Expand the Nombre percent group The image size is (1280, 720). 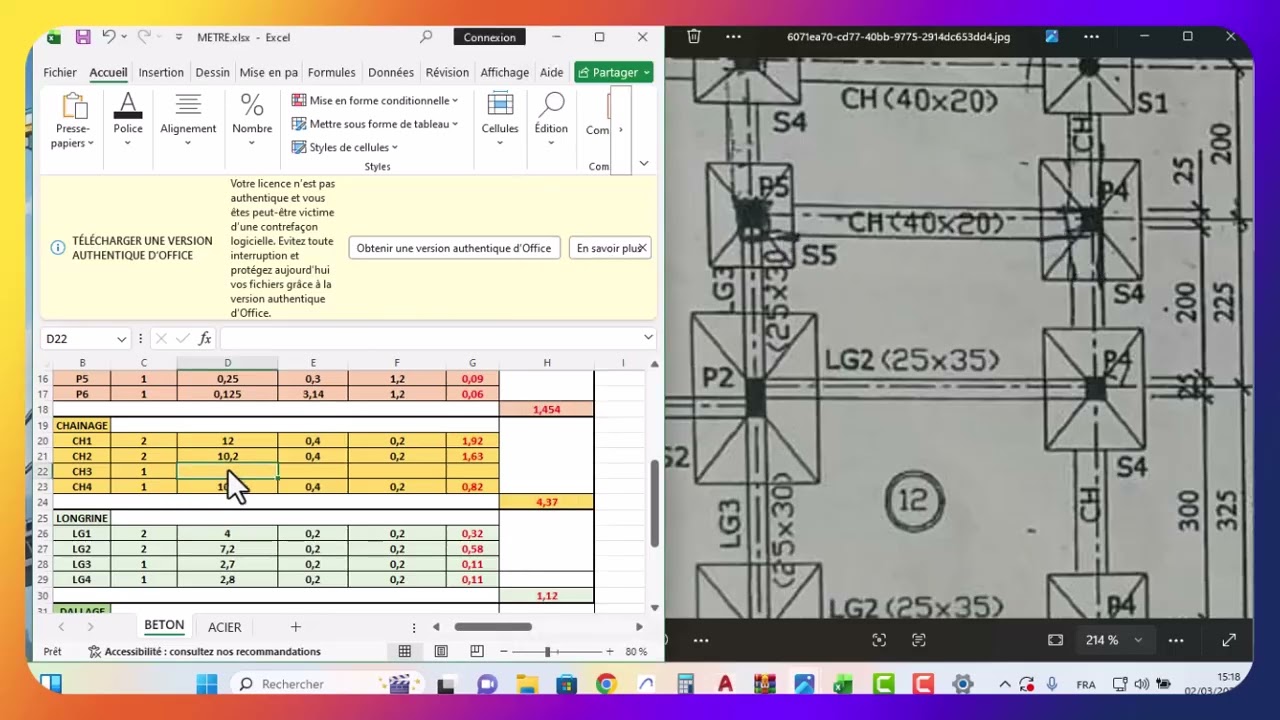coord(252,120)
